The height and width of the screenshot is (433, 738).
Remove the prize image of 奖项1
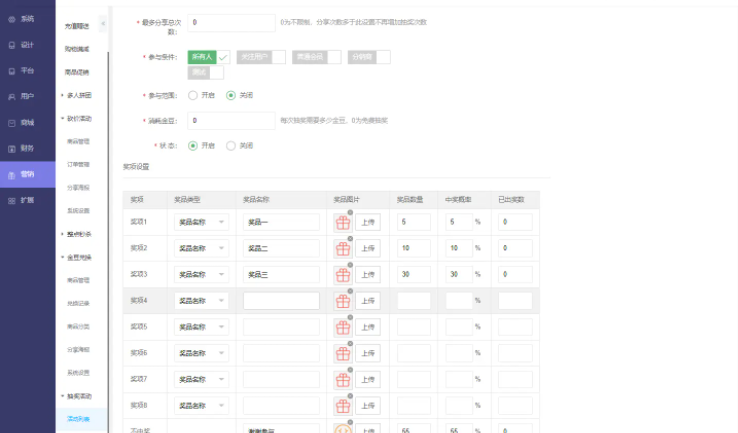pos(350,213)
